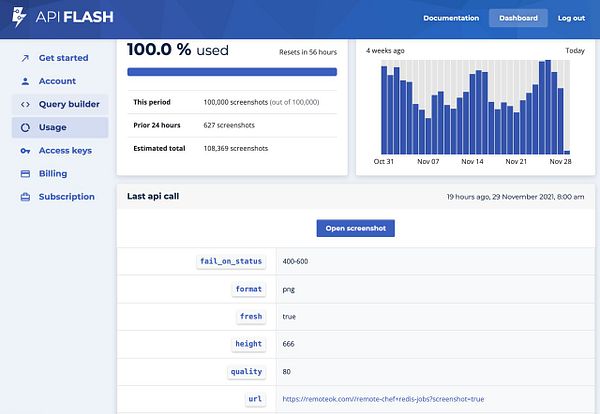Click the tallest bar in usage chart
600x414 pixels.
[548, 107]
